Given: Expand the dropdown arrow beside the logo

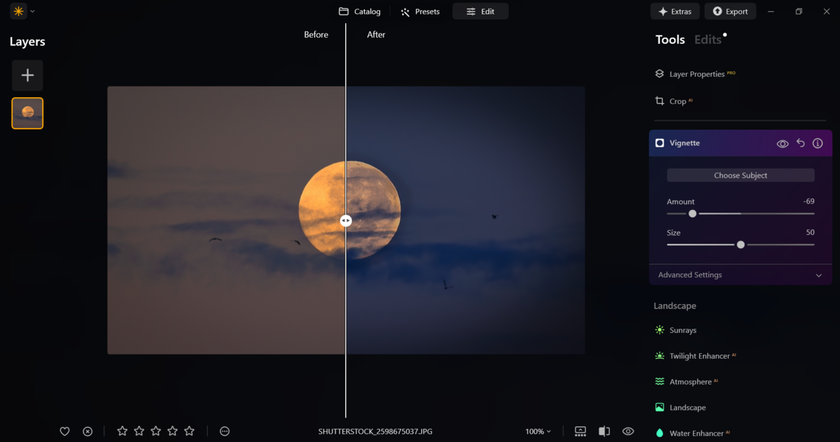Looking at the screenshot, I should pyautogui.click(x=33, y=11).
